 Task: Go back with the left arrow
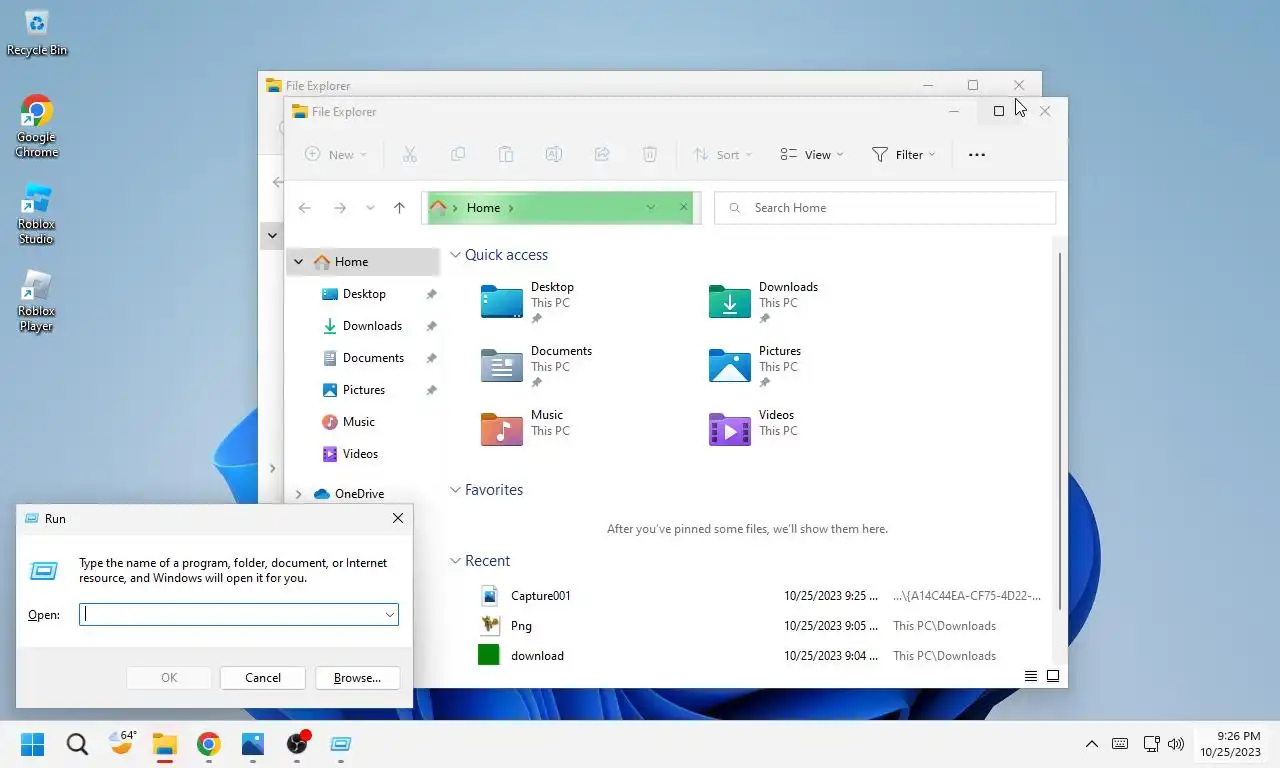point(305,208)
